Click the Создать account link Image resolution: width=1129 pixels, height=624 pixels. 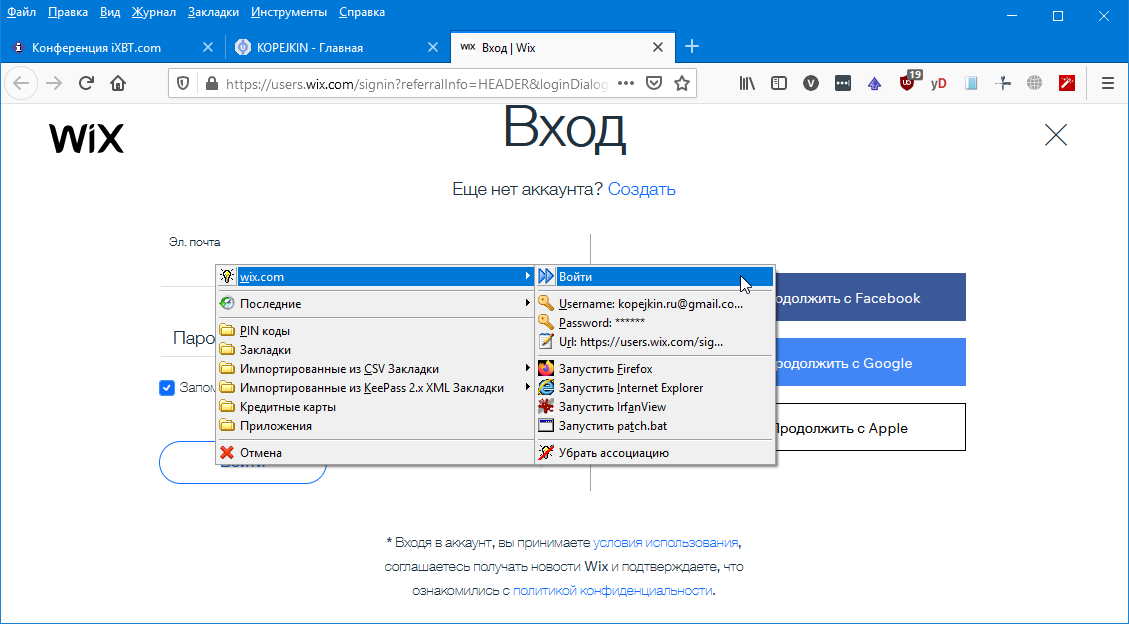642,189
